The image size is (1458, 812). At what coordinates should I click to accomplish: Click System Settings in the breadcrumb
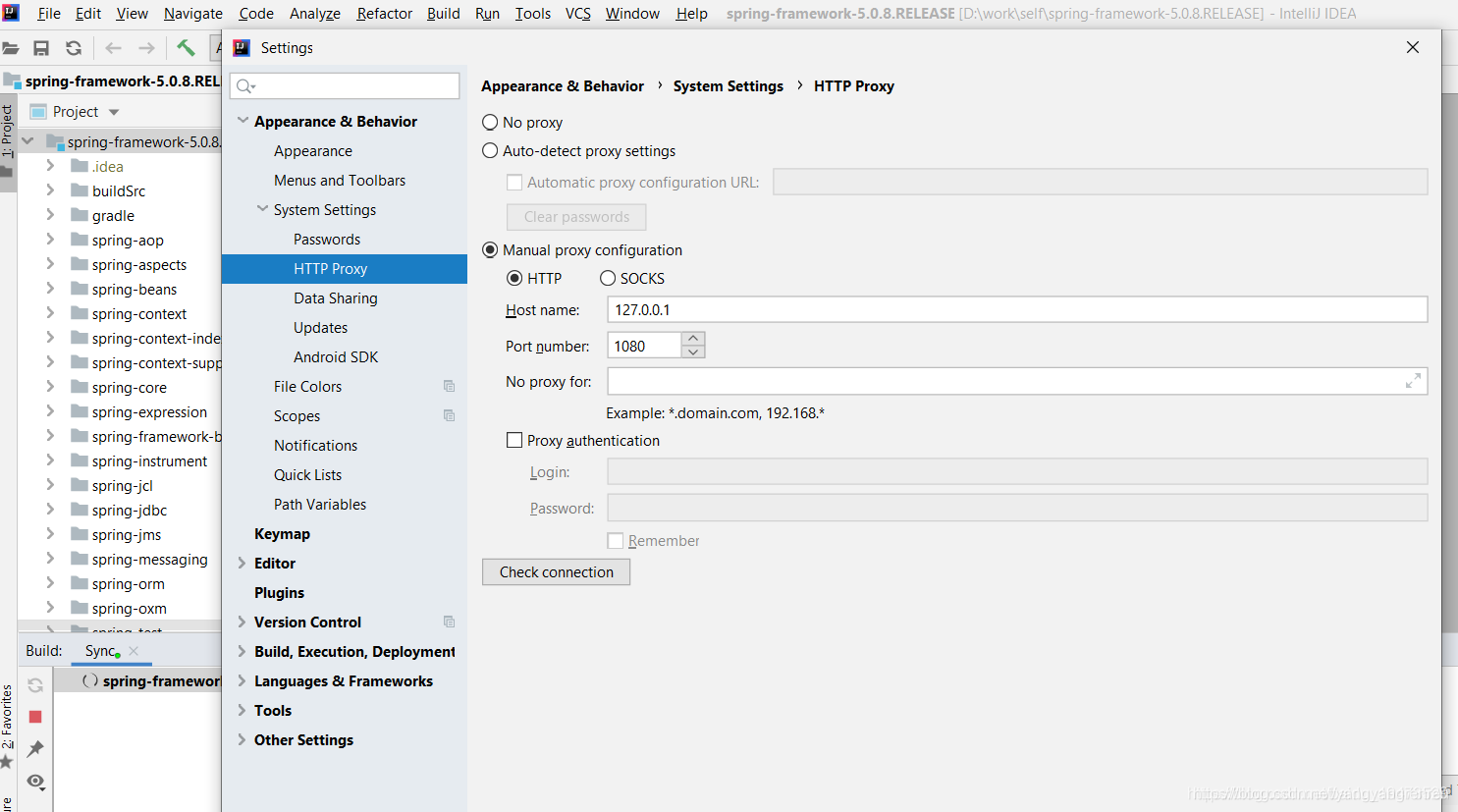tap(729, 86)
